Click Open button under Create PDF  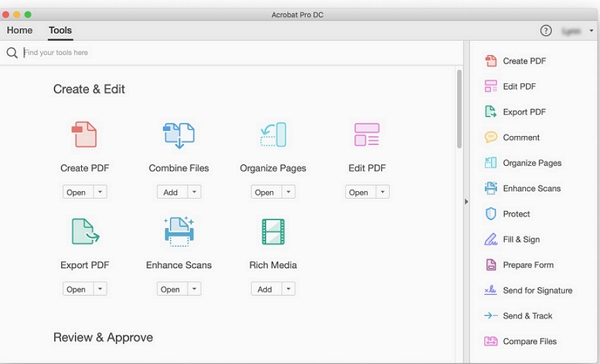pos(78,192)
